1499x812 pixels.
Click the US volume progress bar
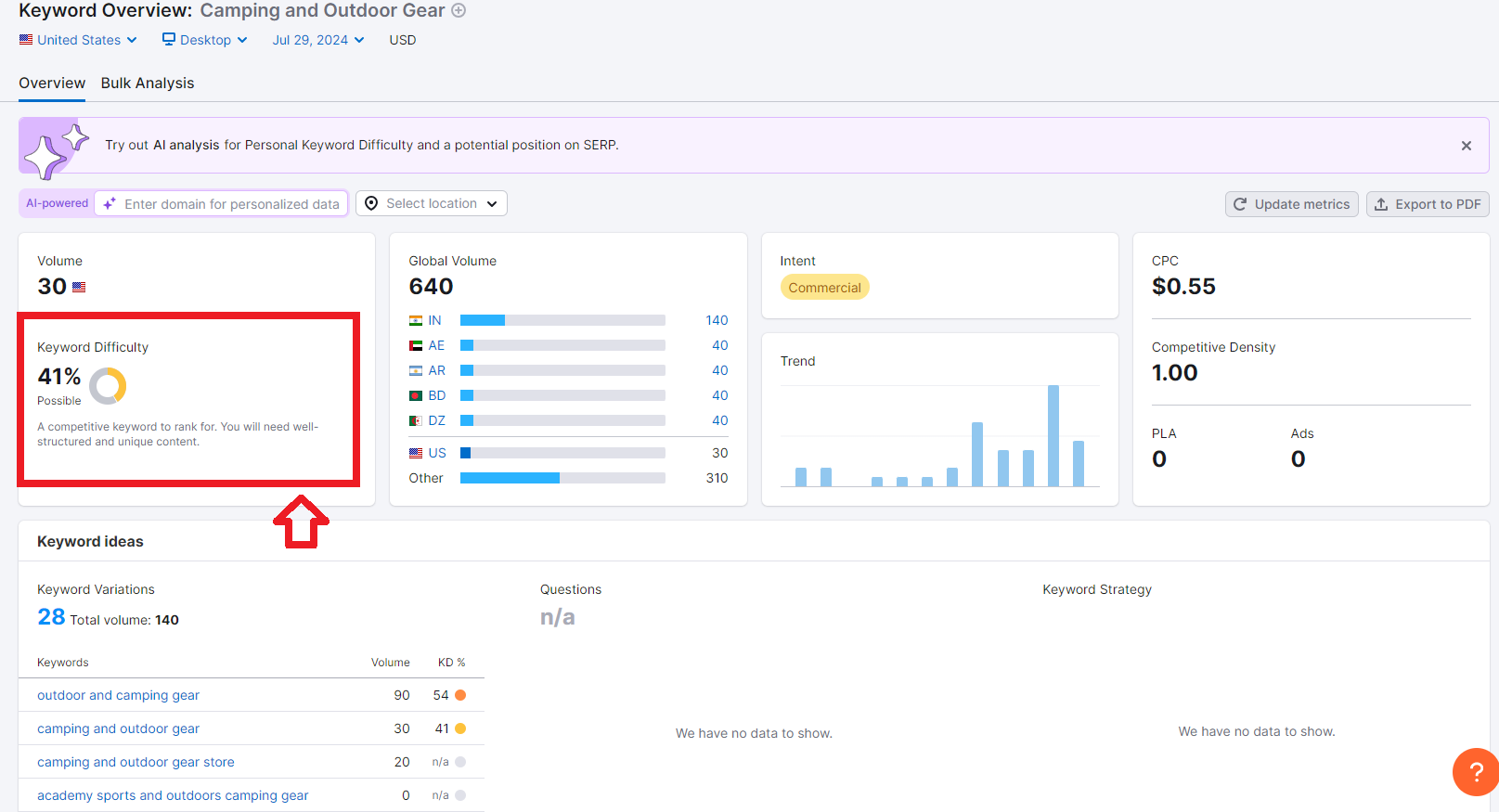[562, 453]
